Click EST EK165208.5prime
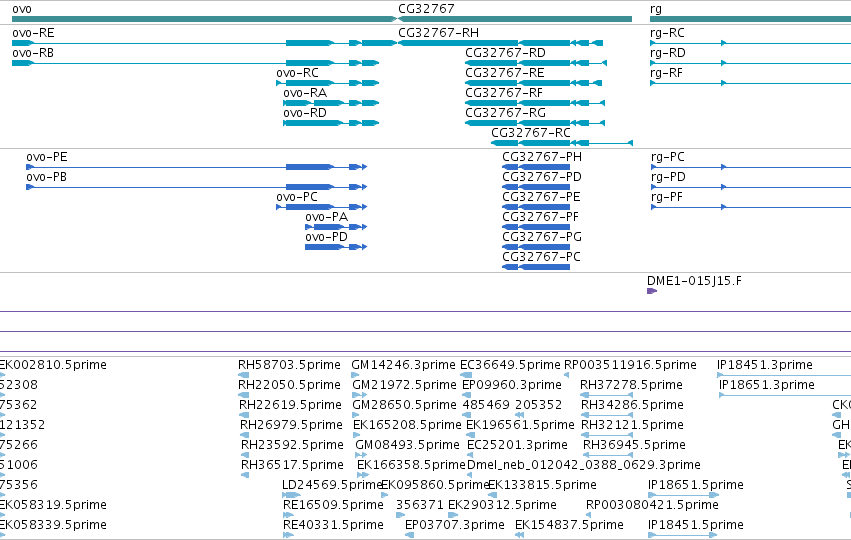Image resolution: width=851 pixels, height=540 pixels. 407,425
